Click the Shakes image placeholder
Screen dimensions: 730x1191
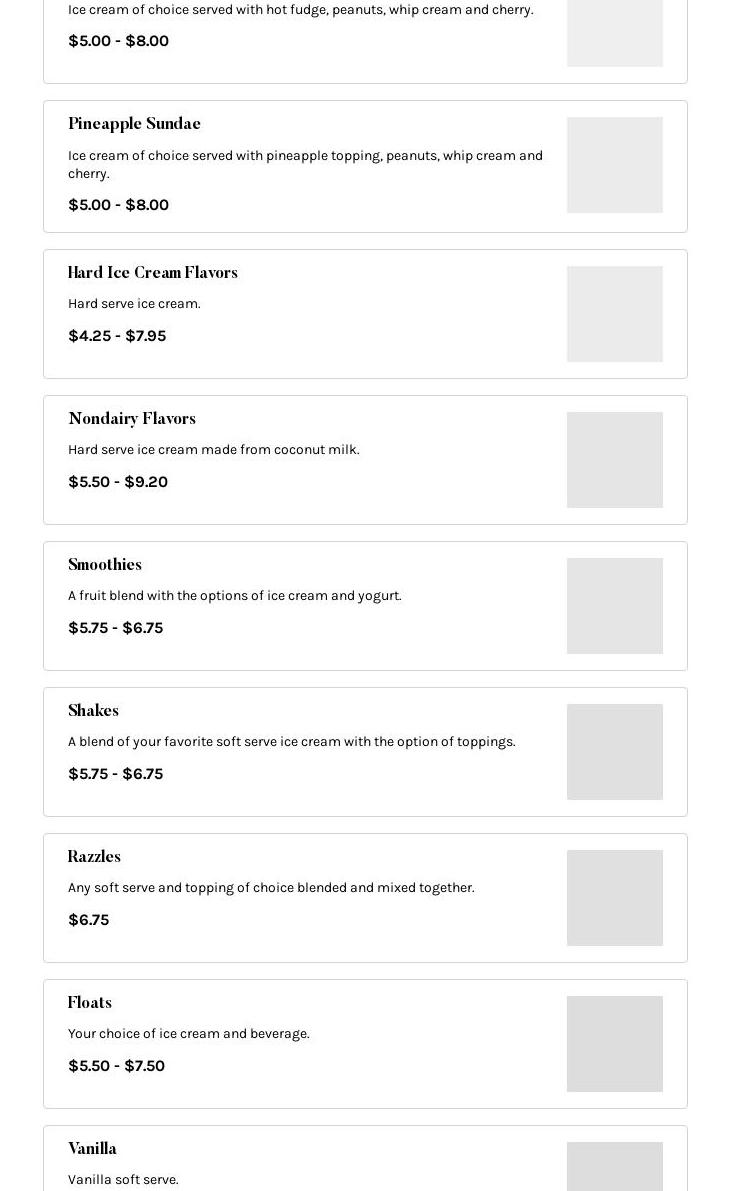[x=614, y=752]
